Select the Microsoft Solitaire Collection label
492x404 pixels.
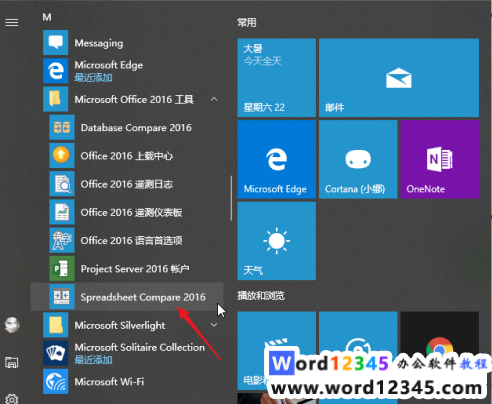coord(140,347)
